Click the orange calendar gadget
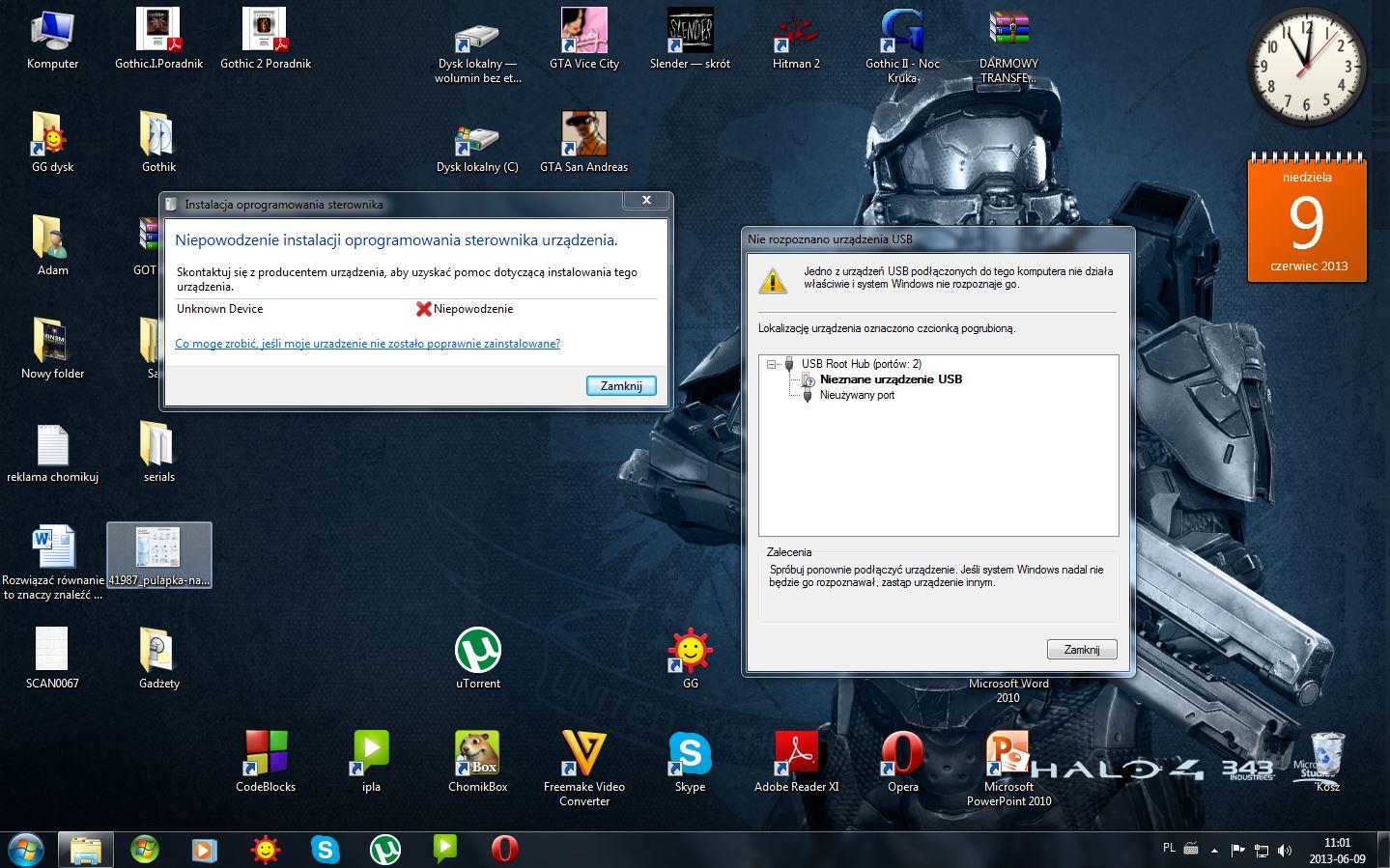 [1307, 218]
